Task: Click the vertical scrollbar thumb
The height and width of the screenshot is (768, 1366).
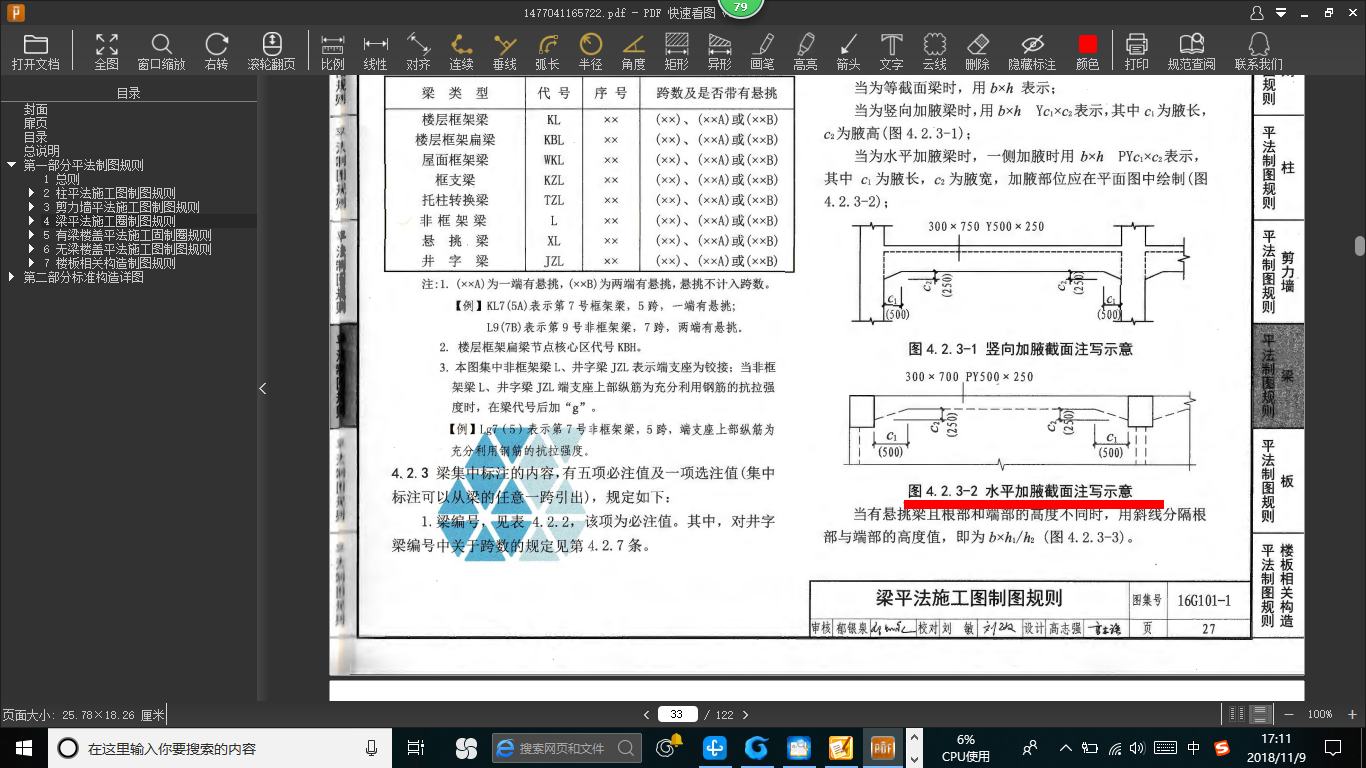Action: [x=1360, y=246]
